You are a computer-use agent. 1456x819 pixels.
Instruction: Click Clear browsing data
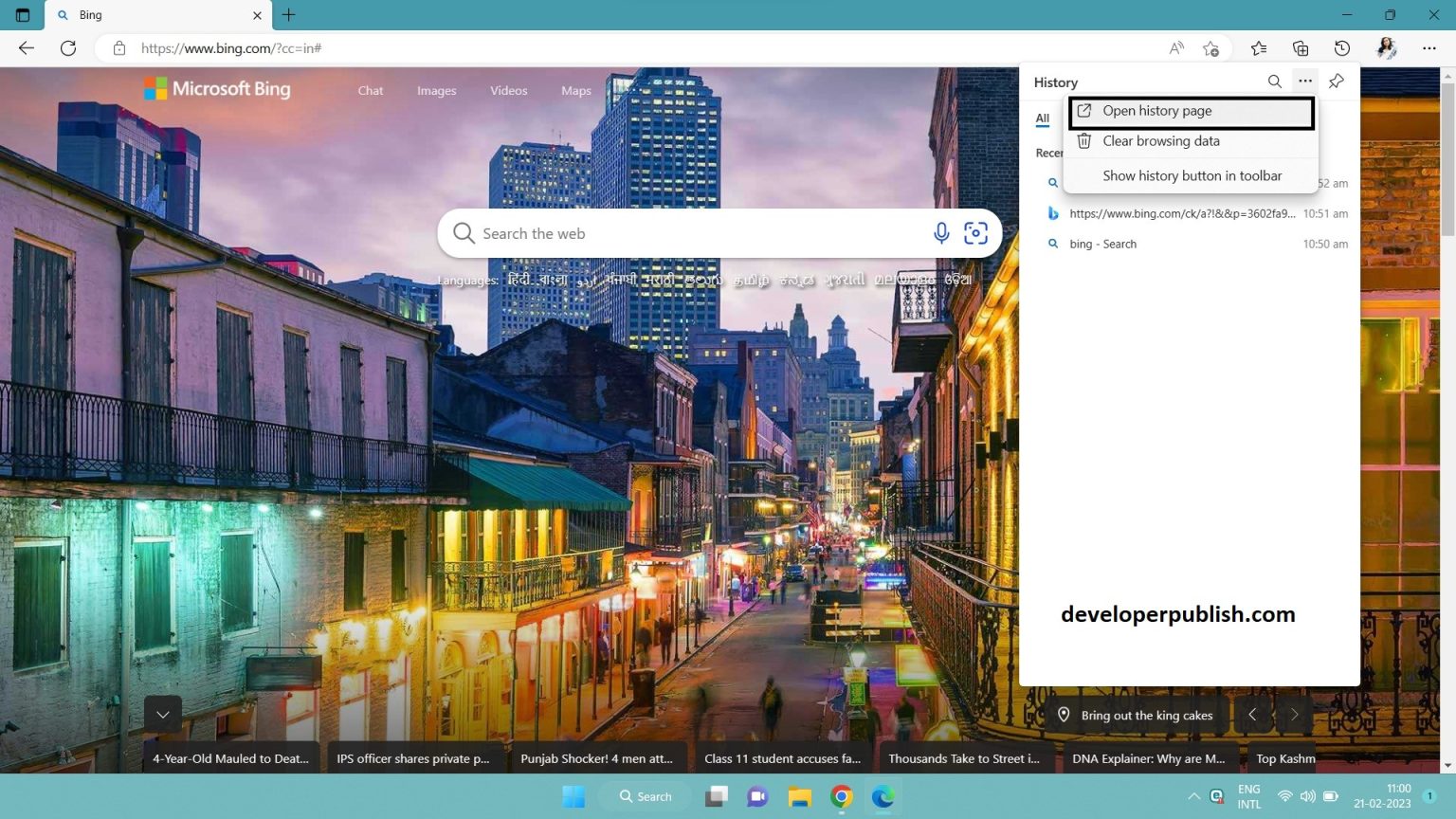(x=1160, y=140)
